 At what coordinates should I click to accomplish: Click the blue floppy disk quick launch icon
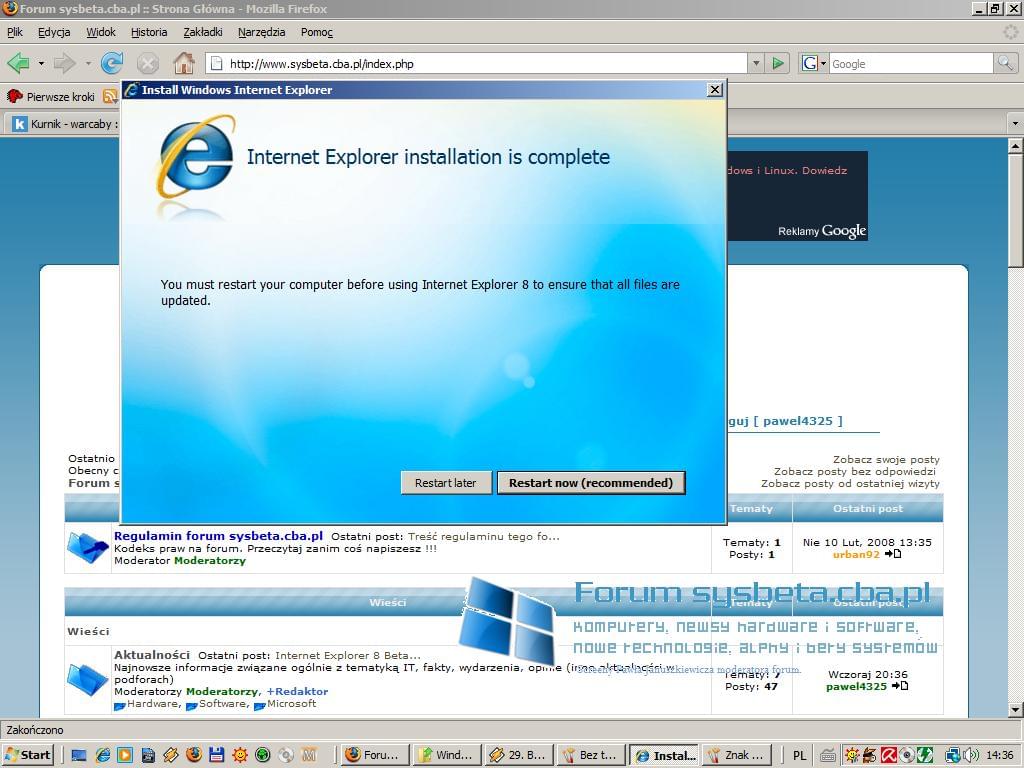[x=217, y=755]
